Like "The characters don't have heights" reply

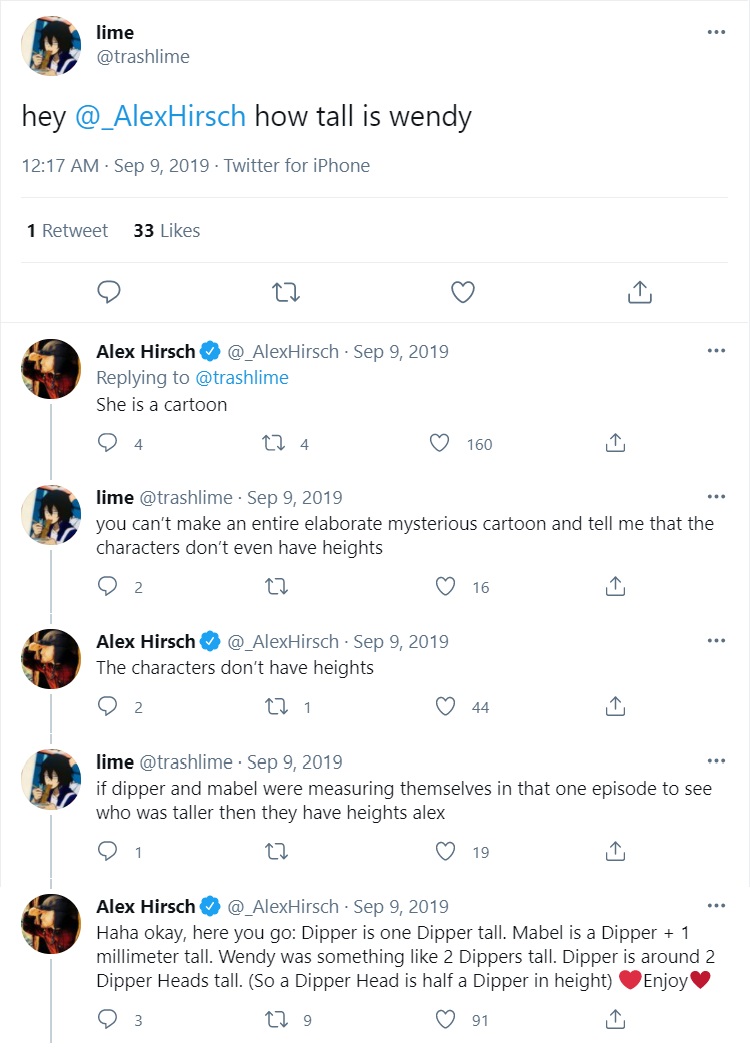click(446, 706)
